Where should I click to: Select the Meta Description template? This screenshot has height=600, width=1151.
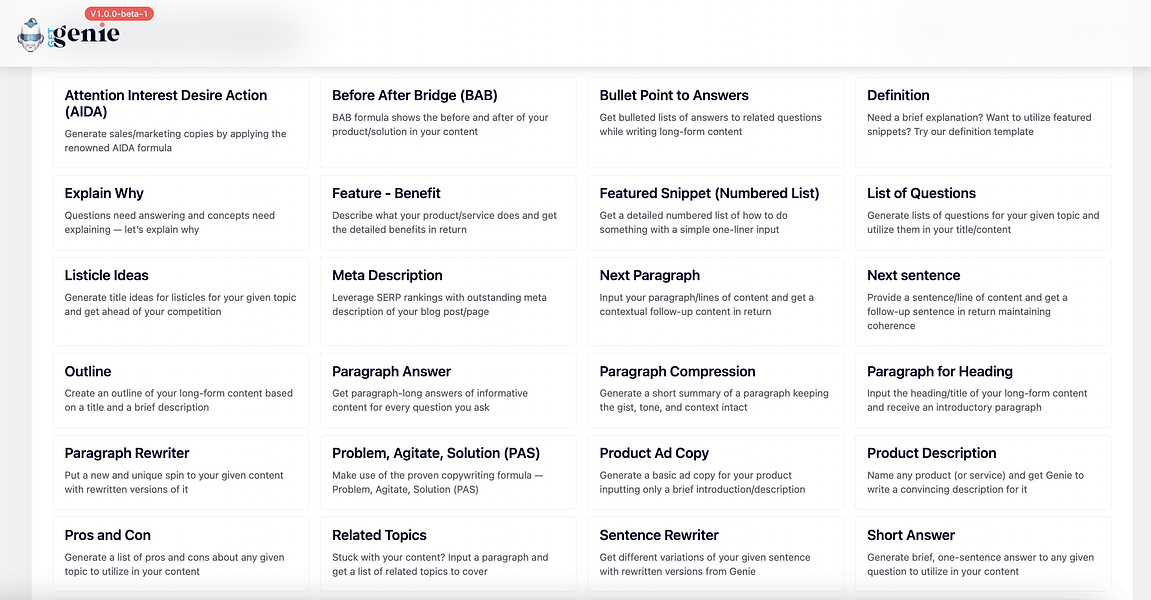pos(448,301)
